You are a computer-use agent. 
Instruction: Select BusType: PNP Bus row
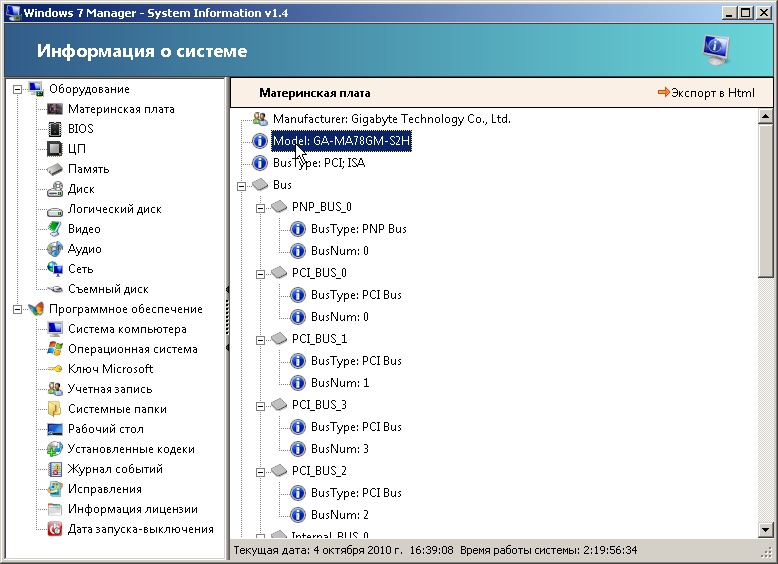pyautogui.click(x=358, y=229)
